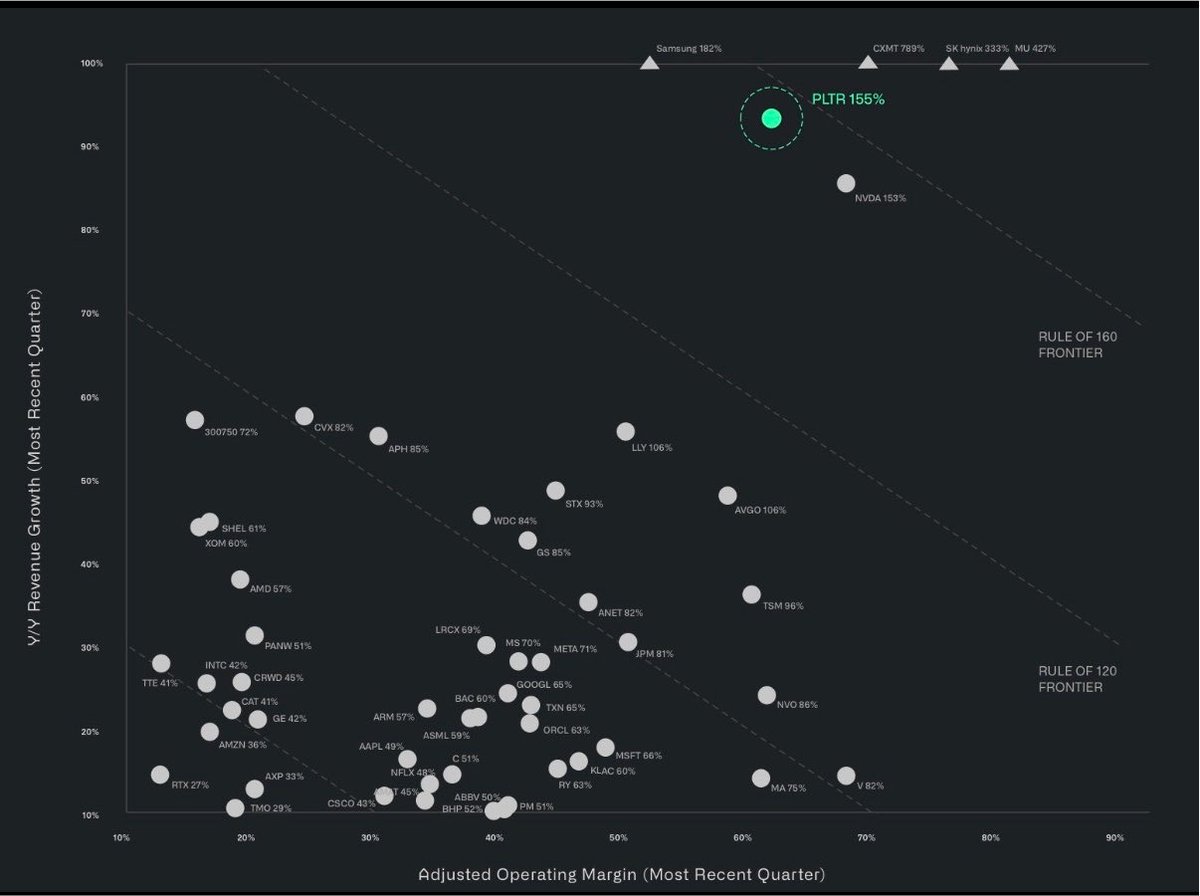Viewport: 1200px width, 896px height.
Task: Click the V 82% label
Action: coord(870,786)
